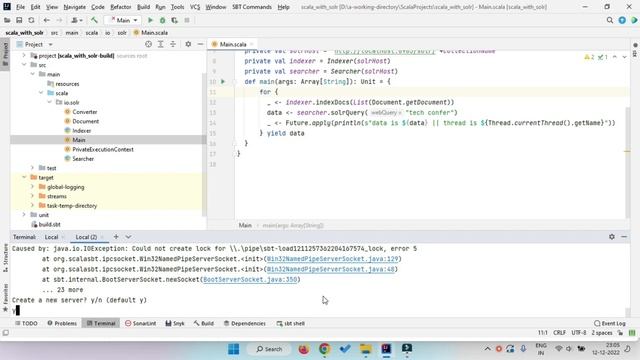Run Main with the green play icon

pos(150,20)
